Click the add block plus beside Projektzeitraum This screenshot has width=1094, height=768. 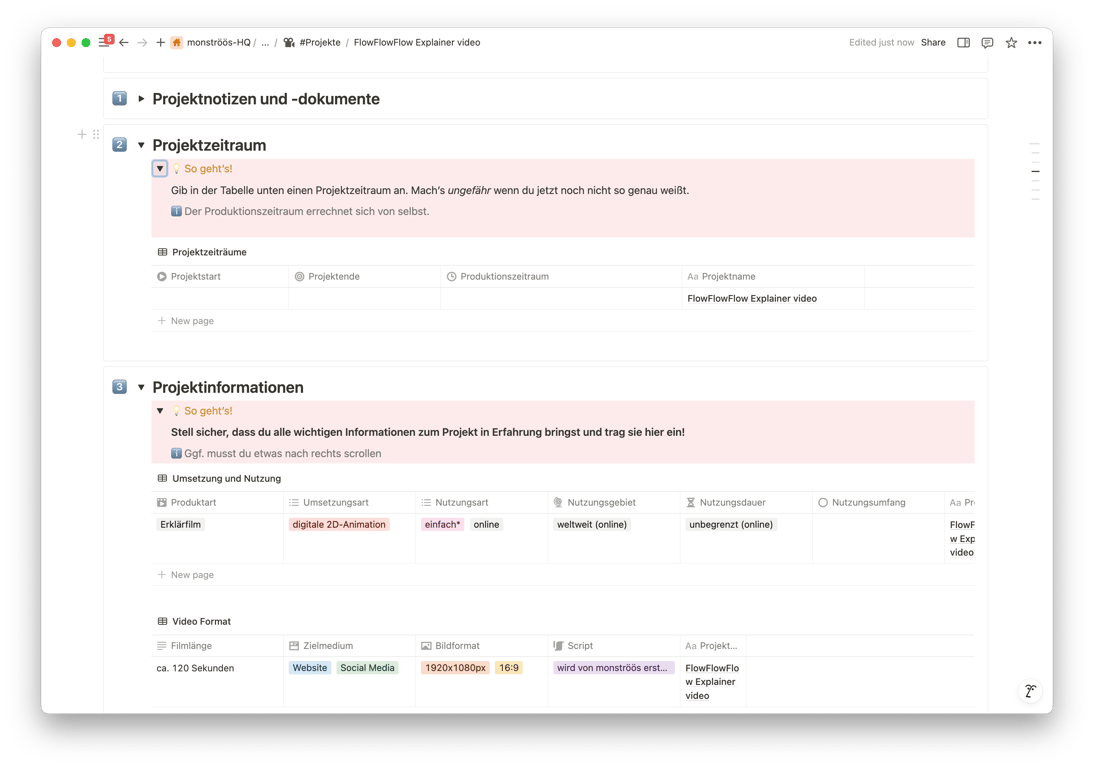click(x=82, y=134)
